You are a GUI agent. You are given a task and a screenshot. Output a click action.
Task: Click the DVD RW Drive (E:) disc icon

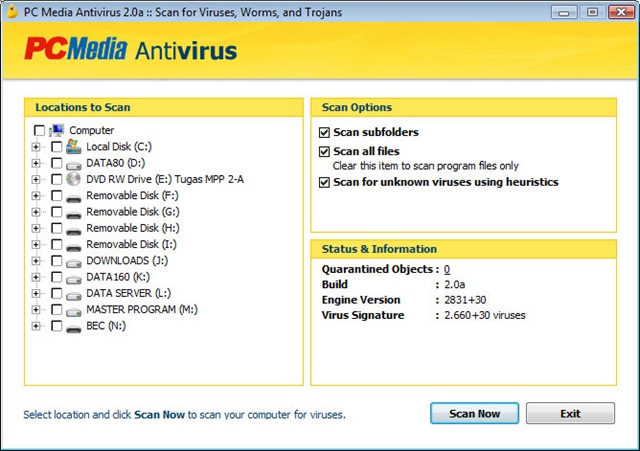pos(73,179)
